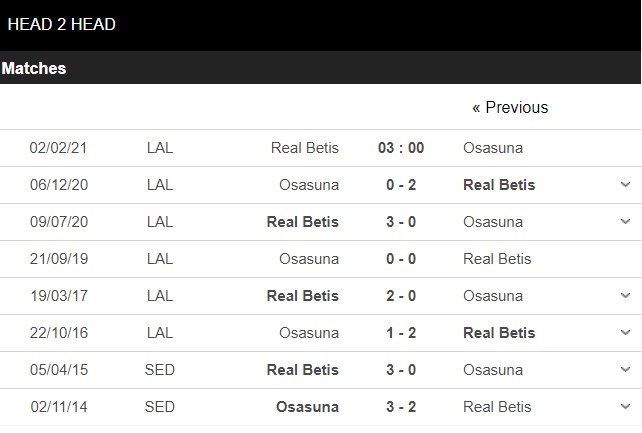This screenshot has height=433, width=642.
Task: Click SED competition label on 05/04/15 row
Action: pyautogui.click(x=160, y=370)
